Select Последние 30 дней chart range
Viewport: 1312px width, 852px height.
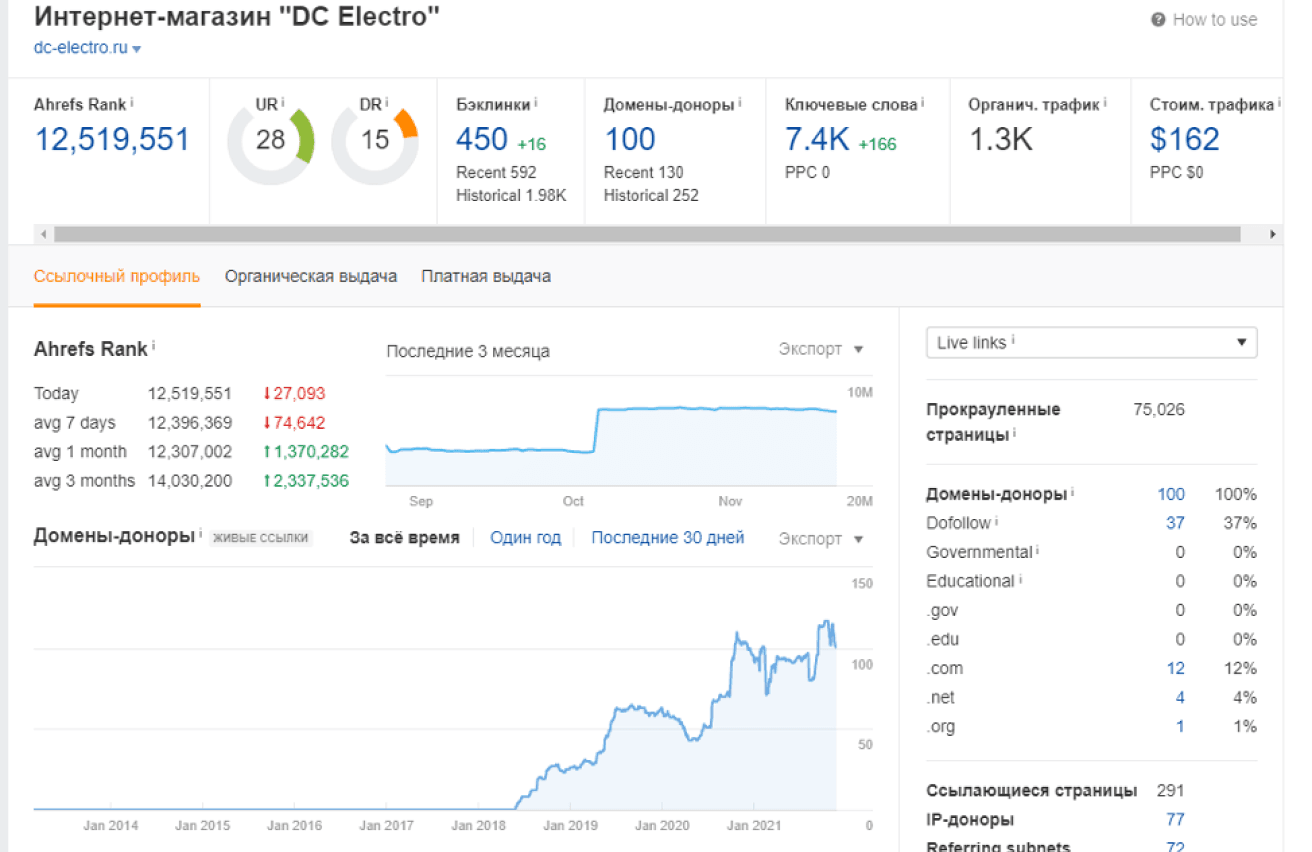pyautogui.click(x=668, y=538)
